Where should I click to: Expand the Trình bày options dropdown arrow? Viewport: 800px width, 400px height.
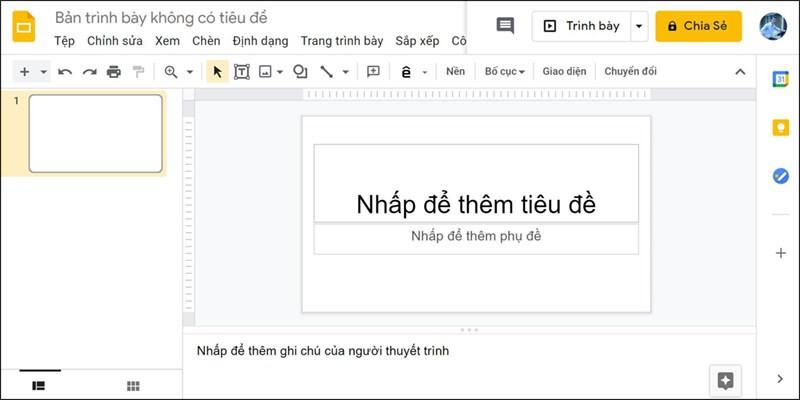point(639,26)
